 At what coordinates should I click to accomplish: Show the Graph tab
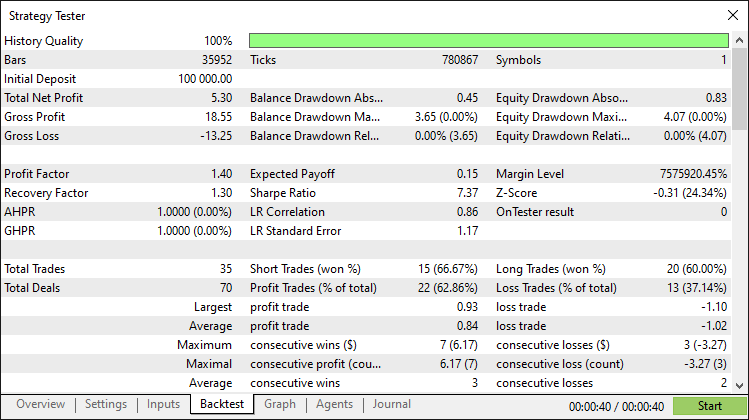[280, 404]
